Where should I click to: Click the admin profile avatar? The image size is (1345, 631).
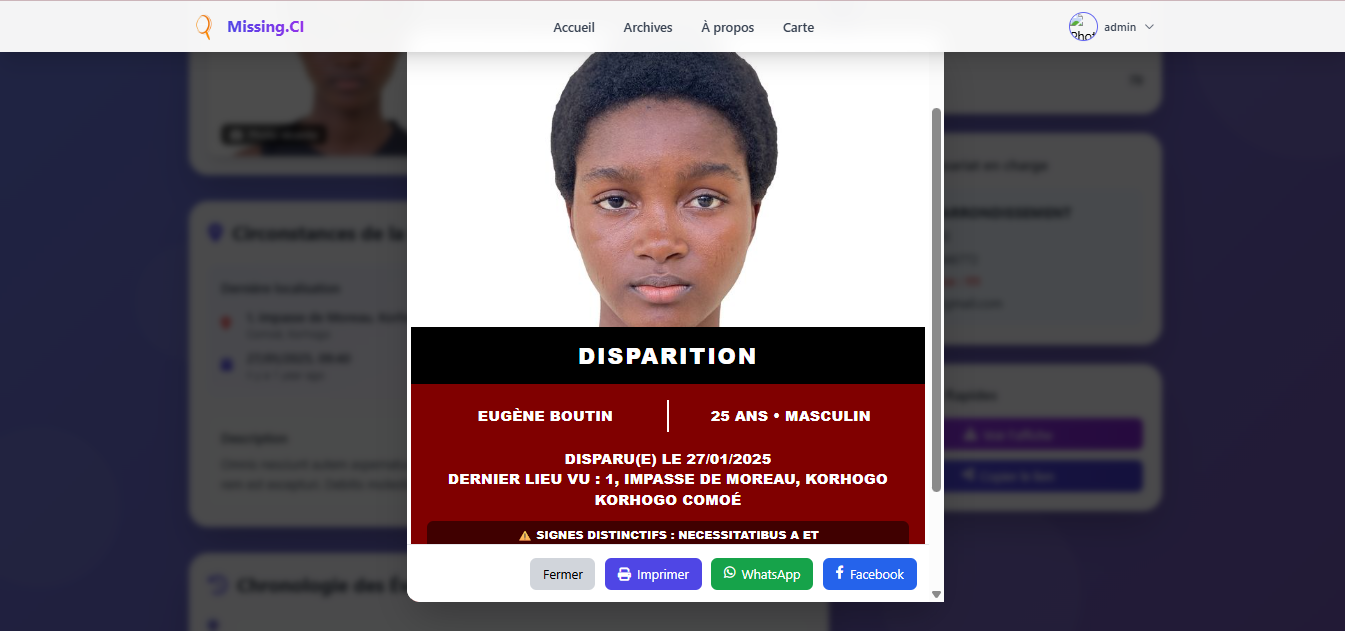[1083, 27]
